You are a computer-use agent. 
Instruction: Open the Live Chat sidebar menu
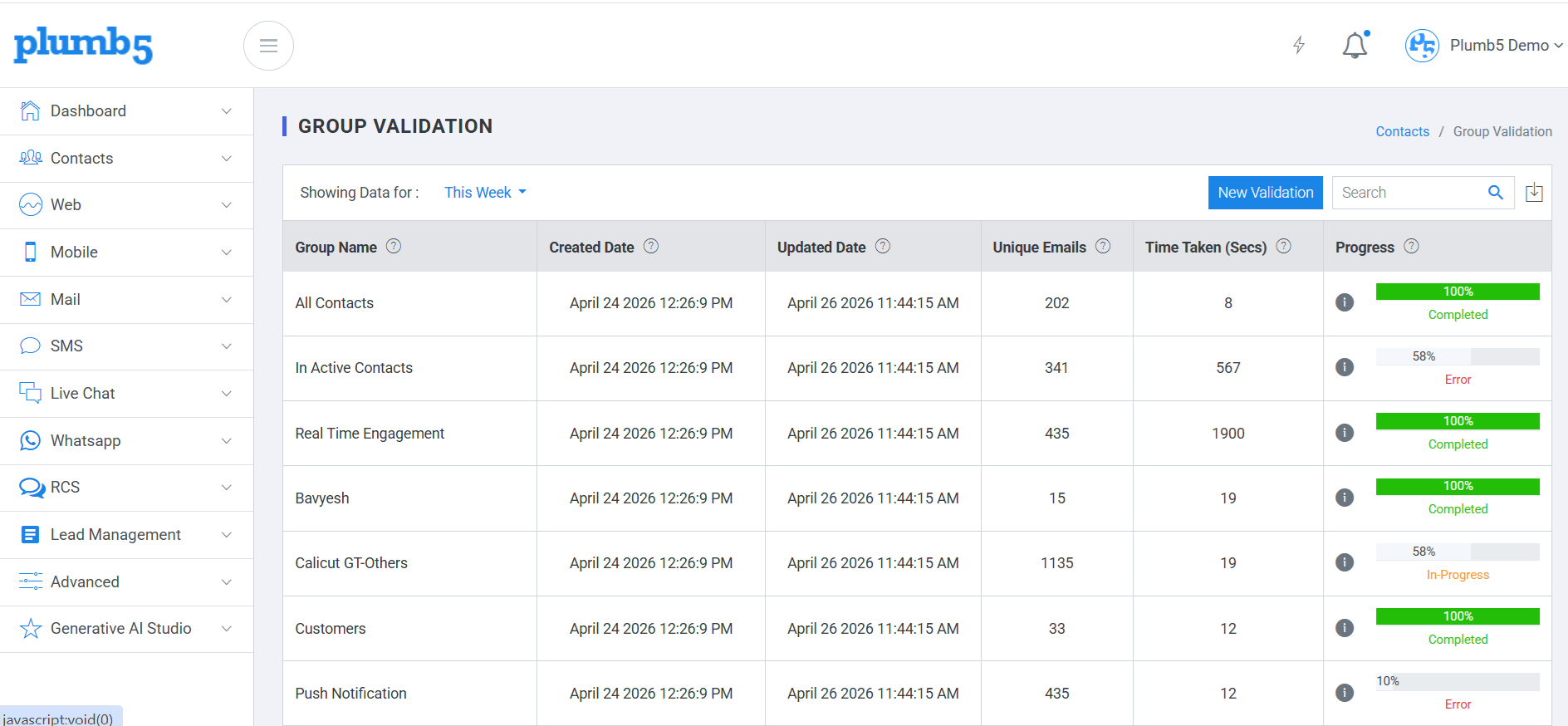[126, 394]
